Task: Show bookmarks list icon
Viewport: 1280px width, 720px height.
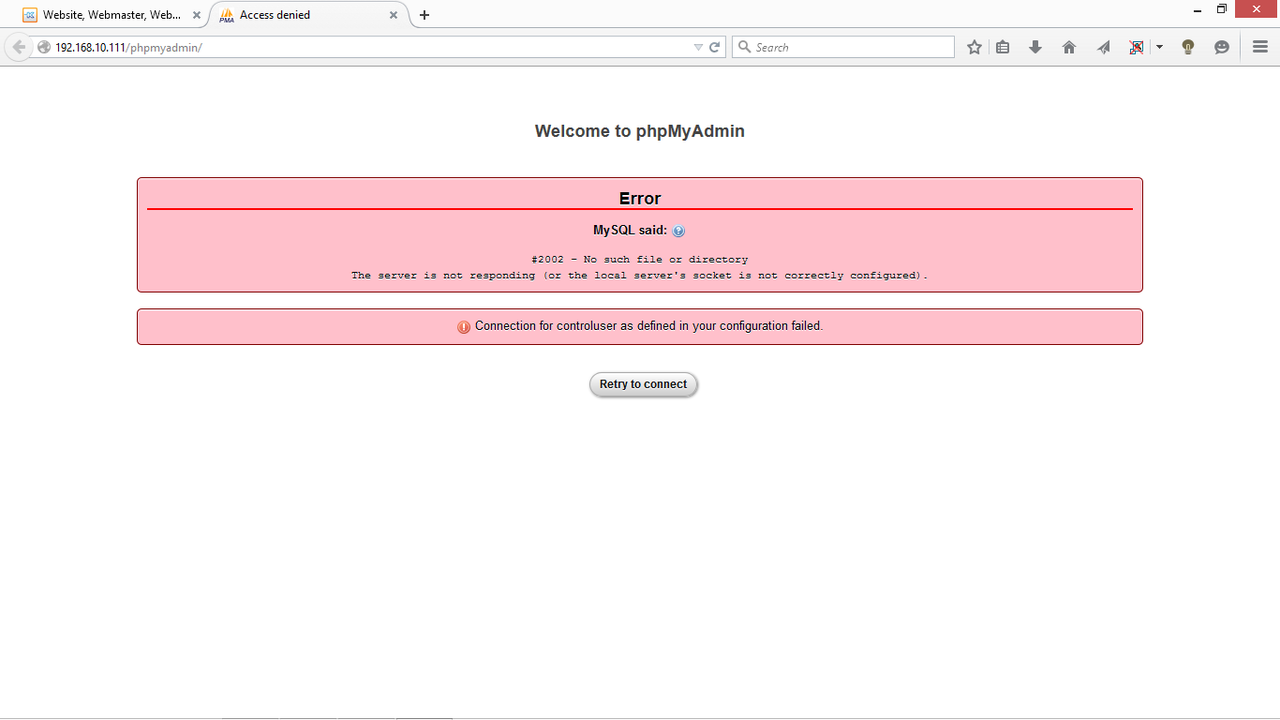Action: point(1003,47)
